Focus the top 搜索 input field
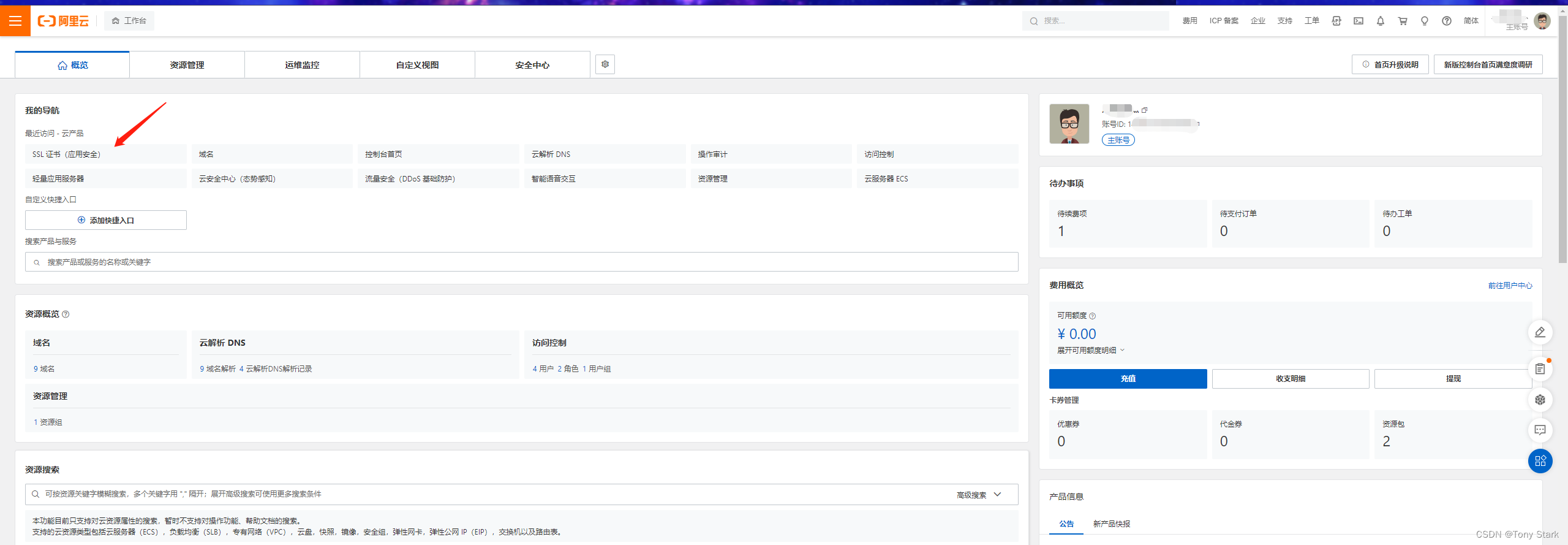This screenshot has height=545, width=1568. pyautogui.click(x=1096, y=21)
